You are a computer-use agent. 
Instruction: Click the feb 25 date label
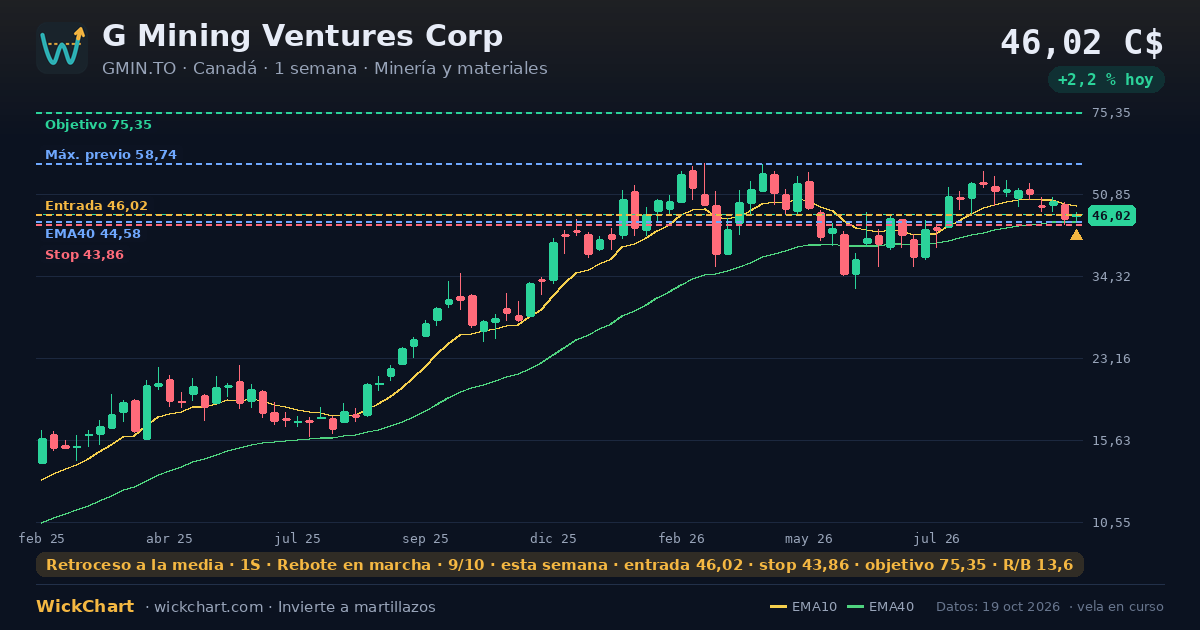(x=42, y=538)
